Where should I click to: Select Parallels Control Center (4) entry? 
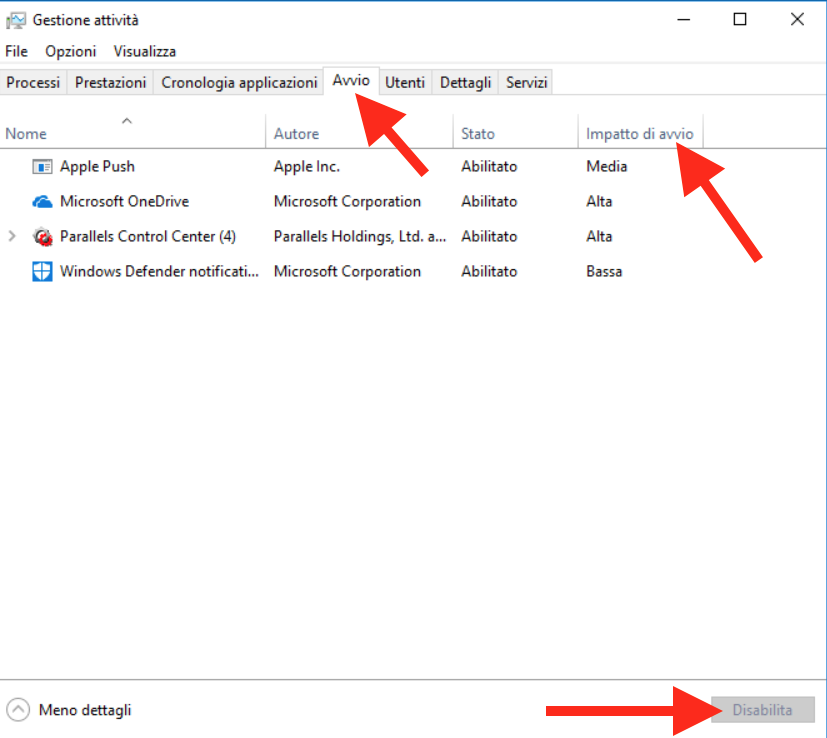pos(148,236)
